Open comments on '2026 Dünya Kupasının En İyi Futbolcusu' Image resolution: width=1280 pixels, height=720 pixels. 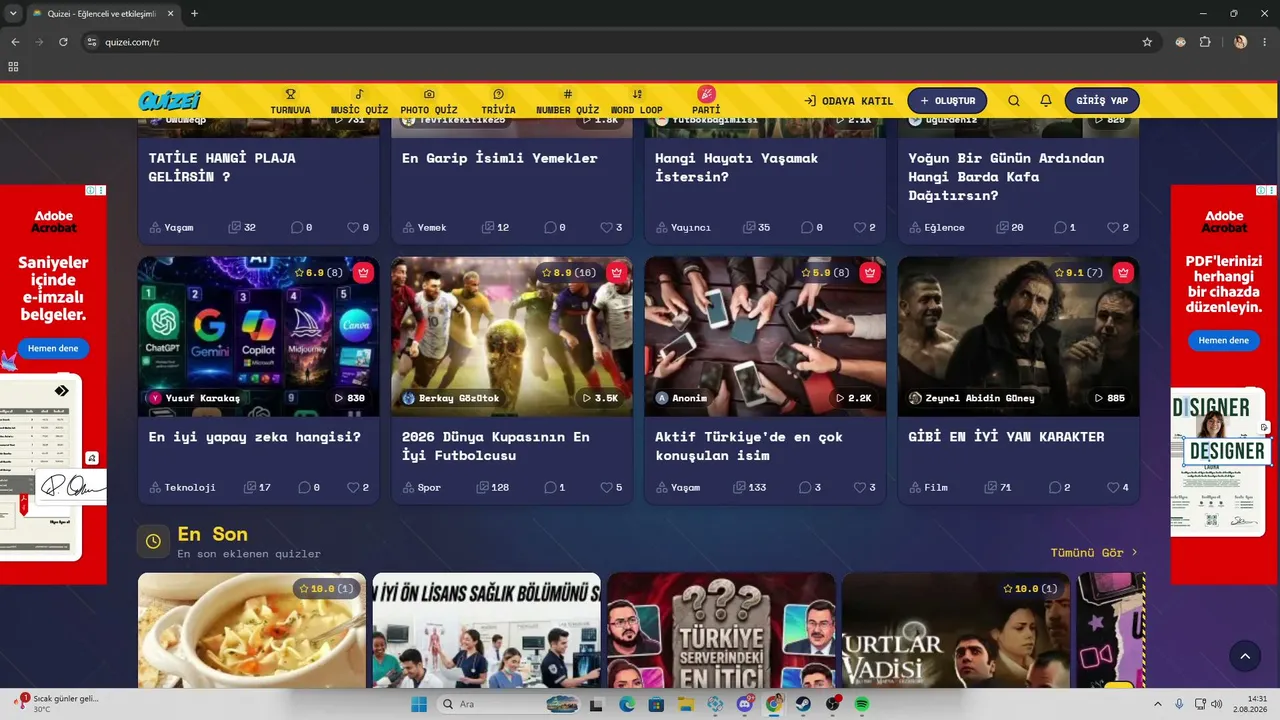click(555, 488)
